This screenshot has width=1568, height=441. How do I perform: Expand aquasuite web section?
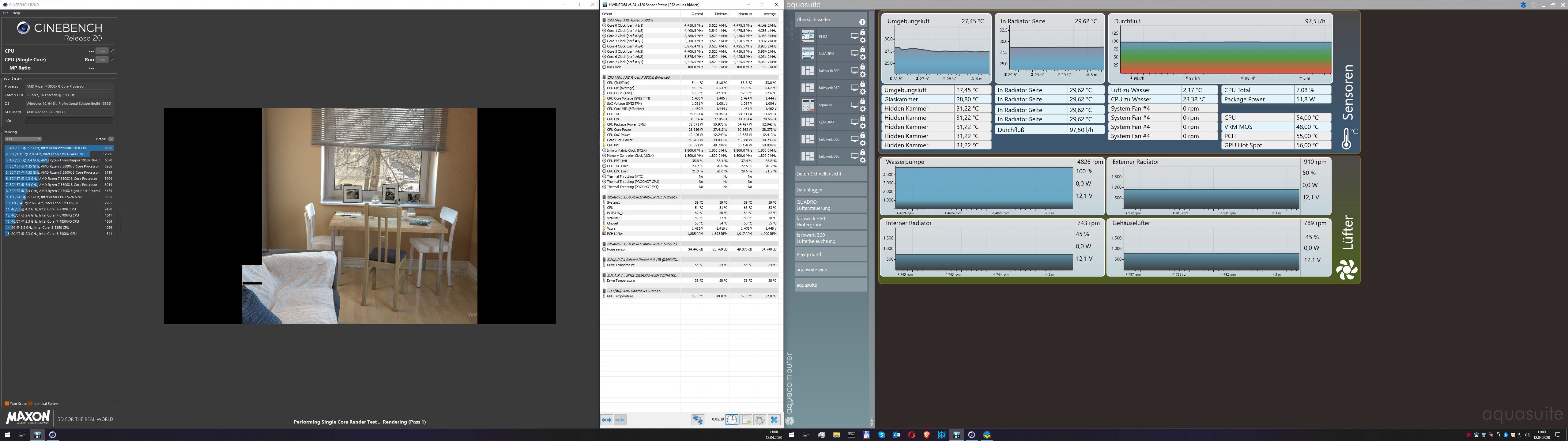(830, 269)
